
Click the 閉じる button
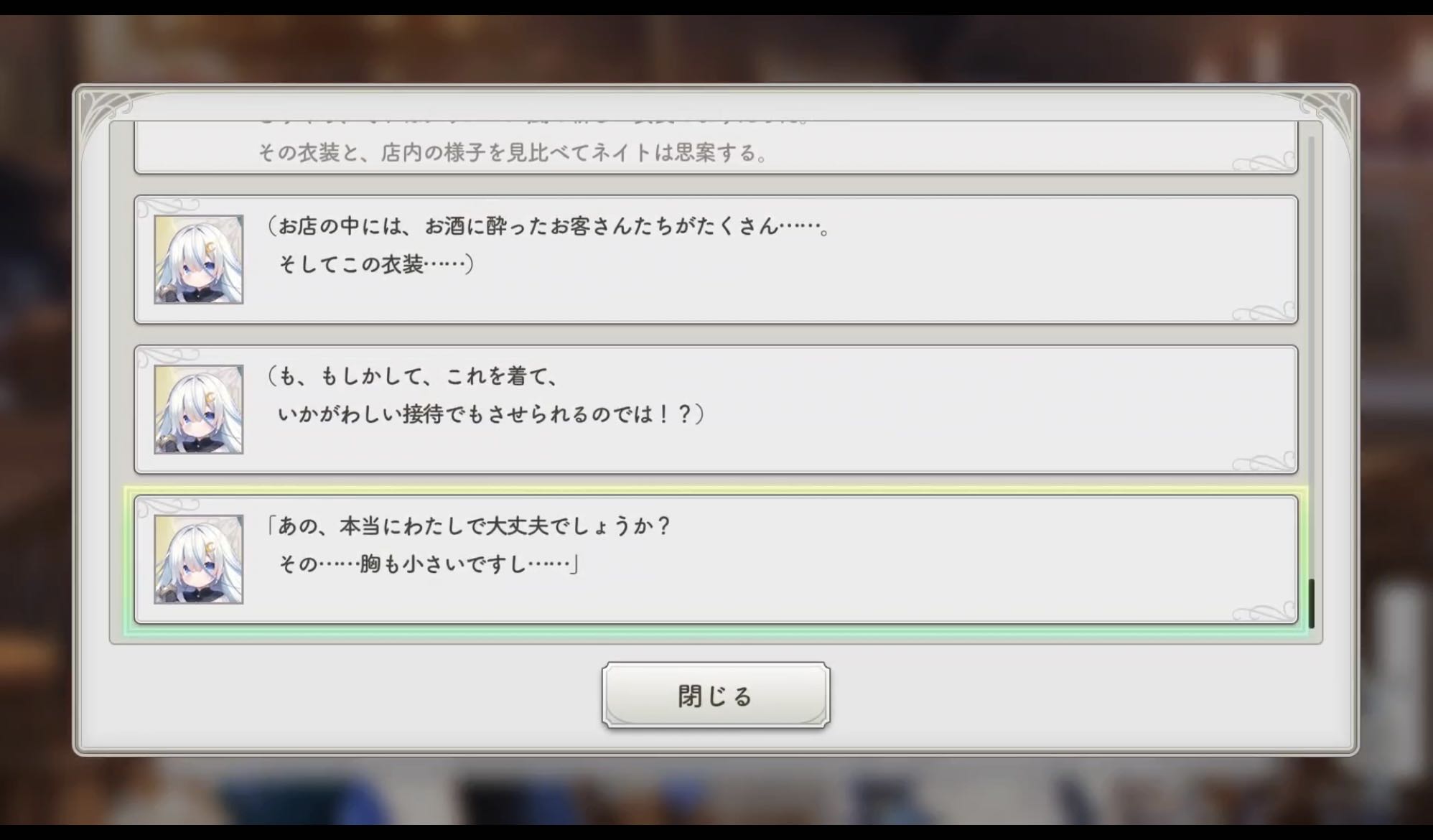(716, 695)
